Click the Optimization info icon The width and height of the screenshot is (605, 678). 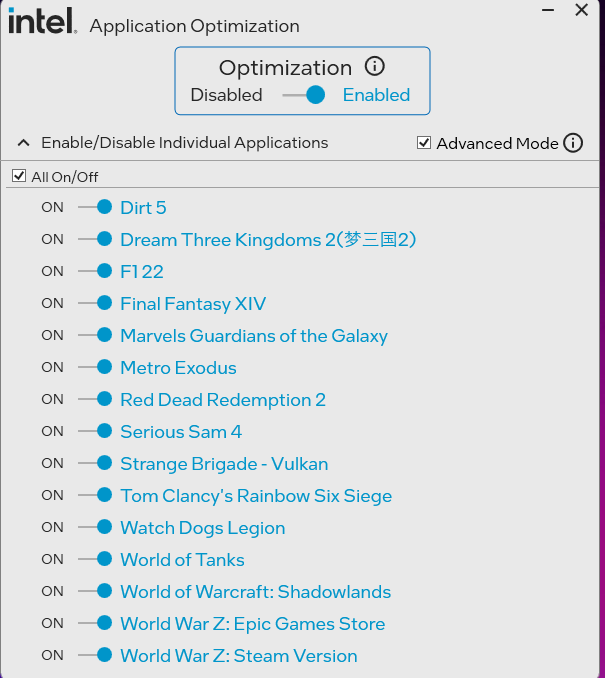(375, 67)
